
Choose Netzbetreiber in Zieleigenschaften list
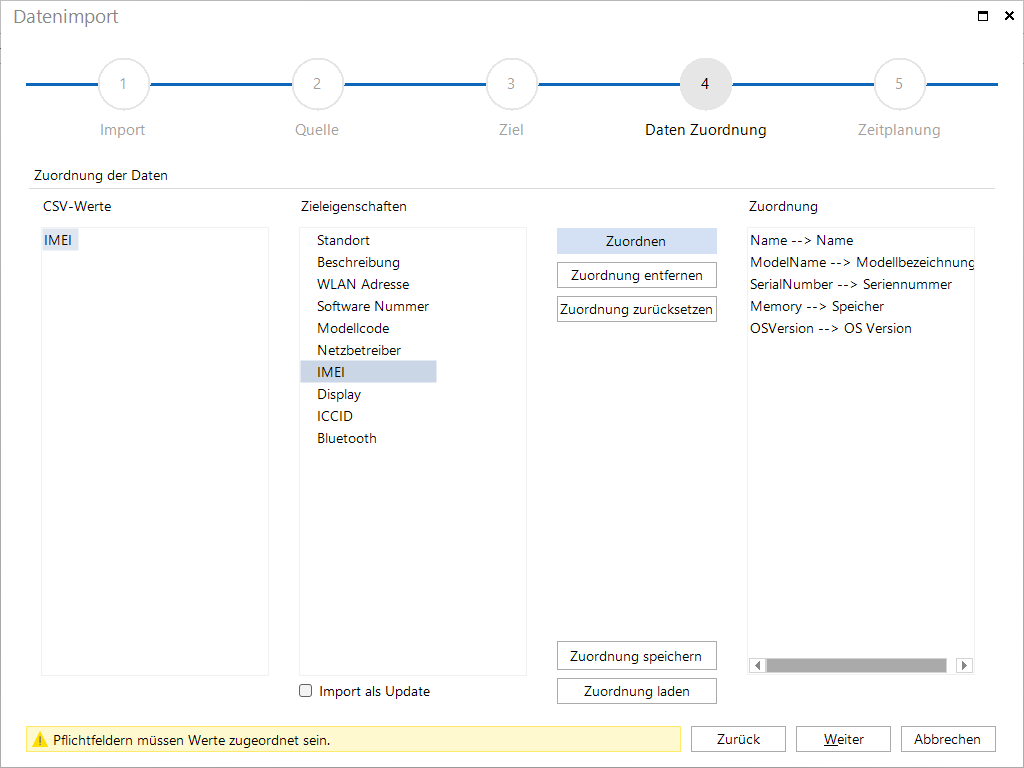359,350
